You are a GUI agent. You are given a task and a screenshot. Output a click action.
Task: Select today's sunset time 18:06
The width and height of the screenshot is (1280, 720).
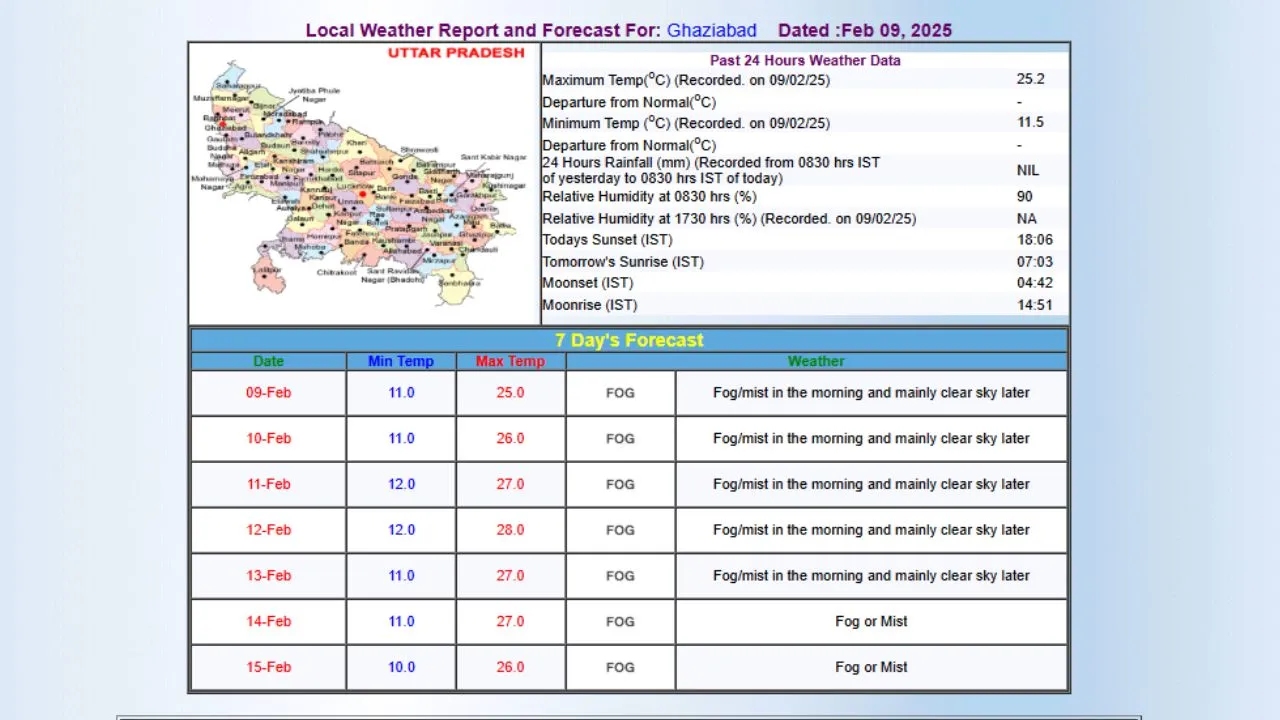1035,240
